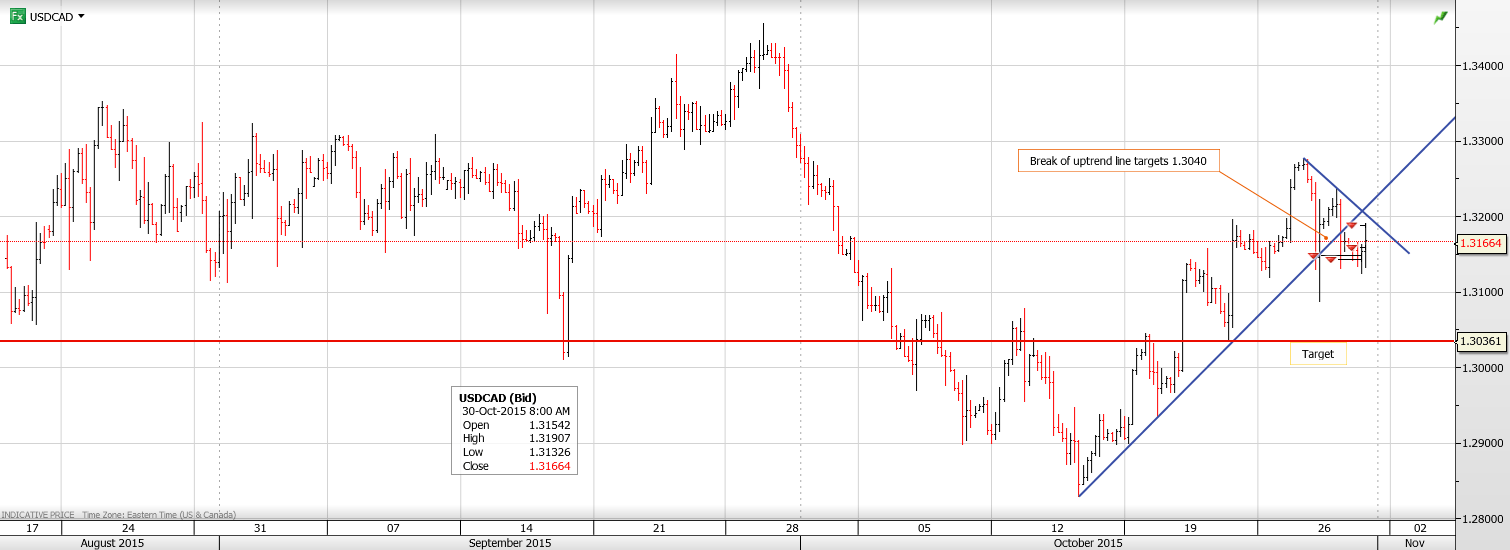Screen dimensions: 1510x550
Task: Click the red 1.31664 current price tag
Action: [x=1481, y=242]
